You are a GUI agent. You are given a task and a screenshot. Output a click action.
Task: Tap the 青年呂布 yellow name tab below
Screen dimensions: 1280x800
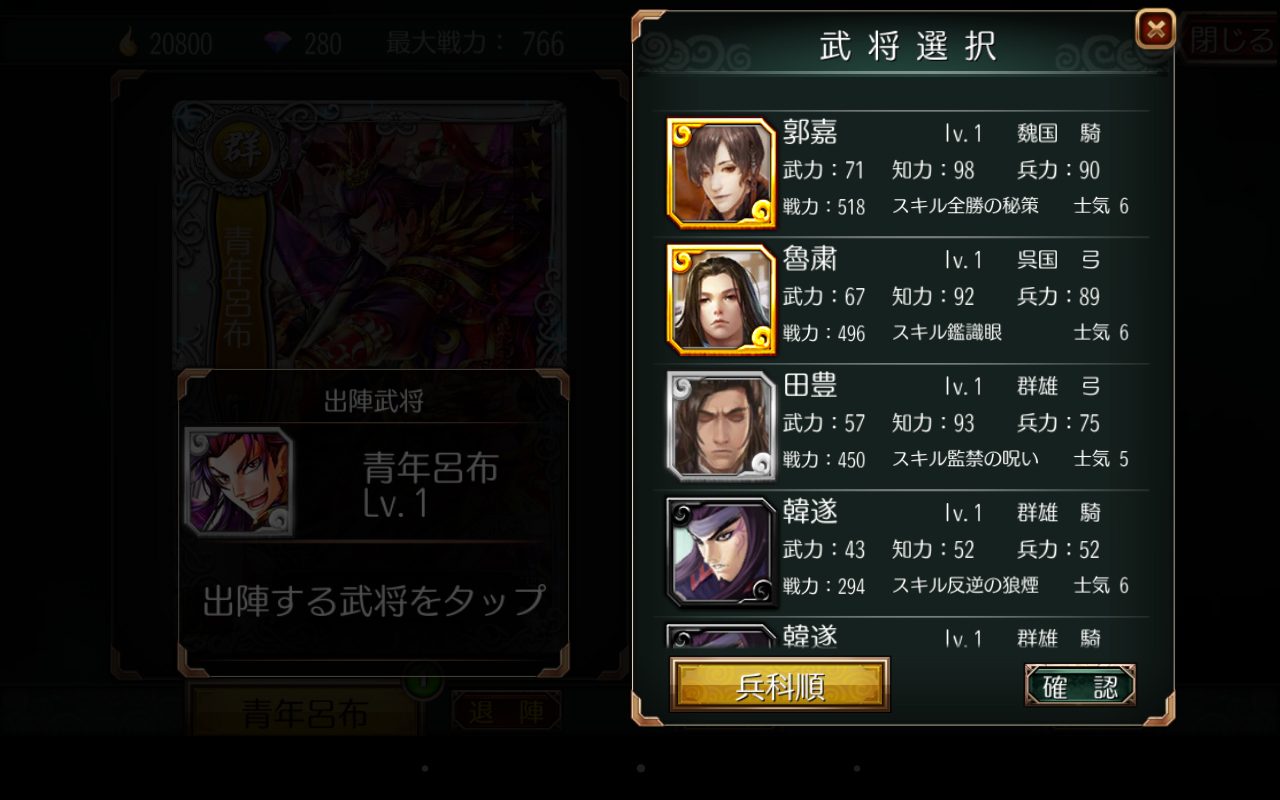coord(305,712)
